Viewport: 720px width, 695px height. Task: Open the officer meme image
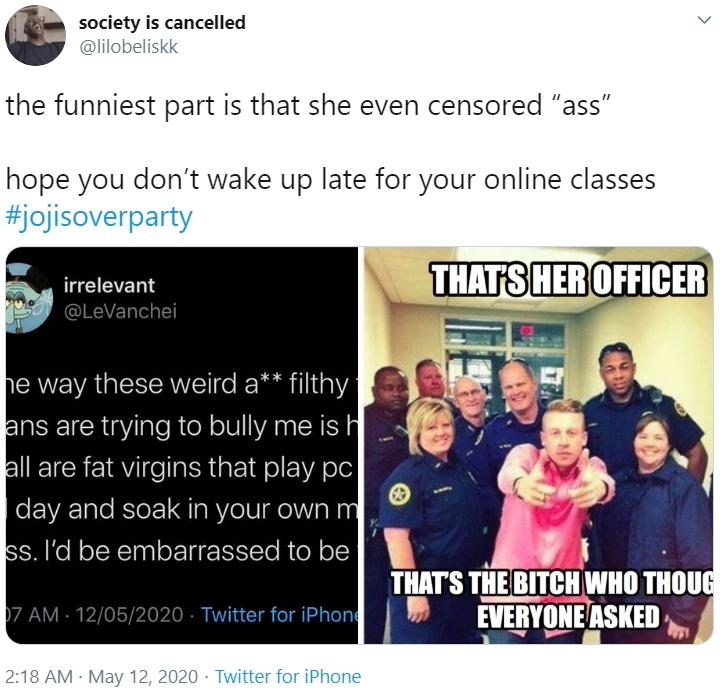pos(539,445)
